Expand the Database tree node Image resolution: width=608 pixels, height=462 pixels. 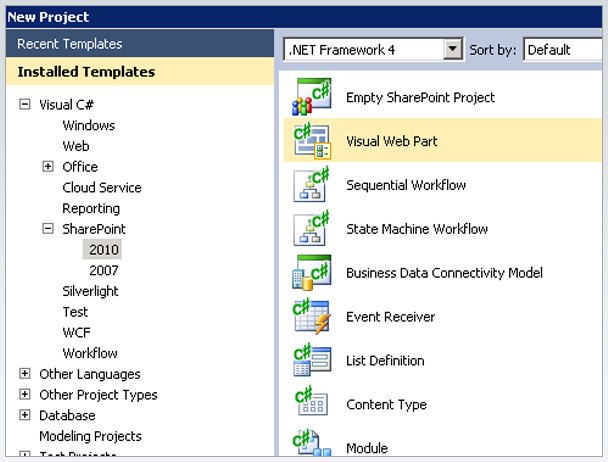25,415
